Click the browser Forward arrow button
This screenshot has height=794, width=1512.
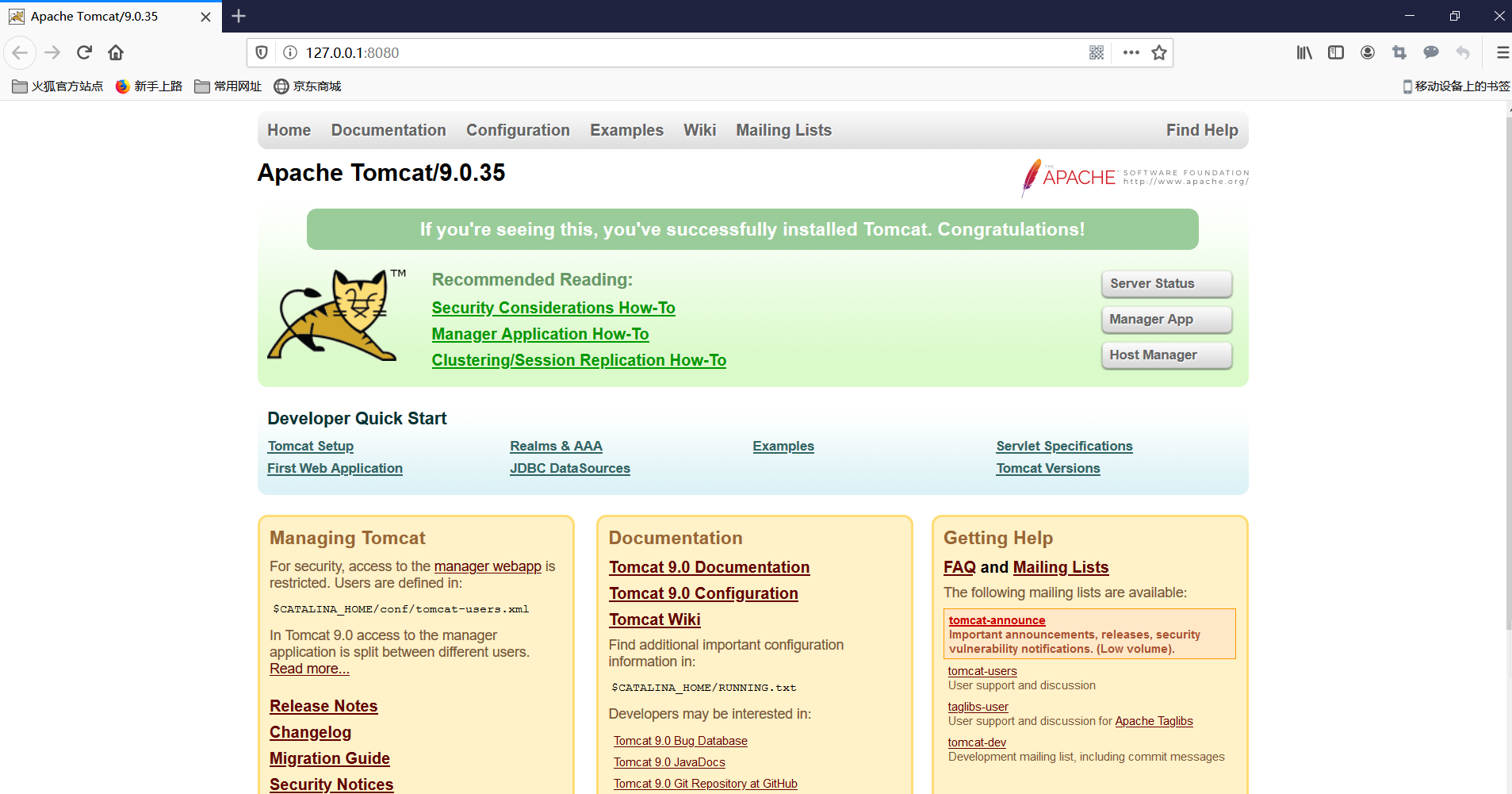click(x=52, y=52)
